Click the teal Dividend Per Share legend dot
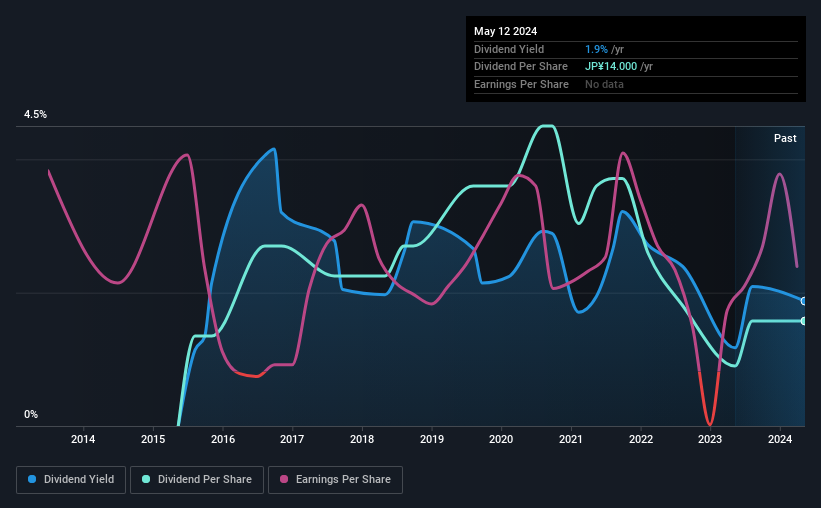This screenshot has height=508, width=821. [x=146, y=479]
